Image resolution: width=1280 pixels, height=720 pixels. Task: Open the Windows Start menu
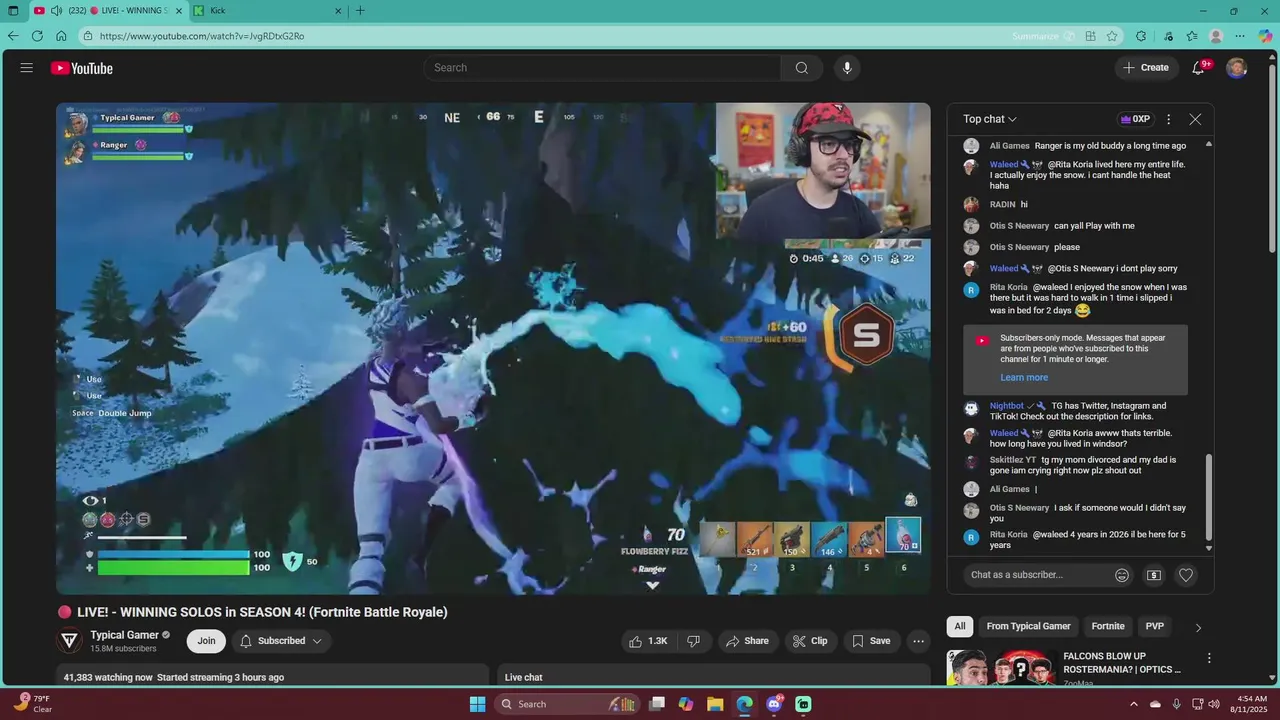(478, 704)
